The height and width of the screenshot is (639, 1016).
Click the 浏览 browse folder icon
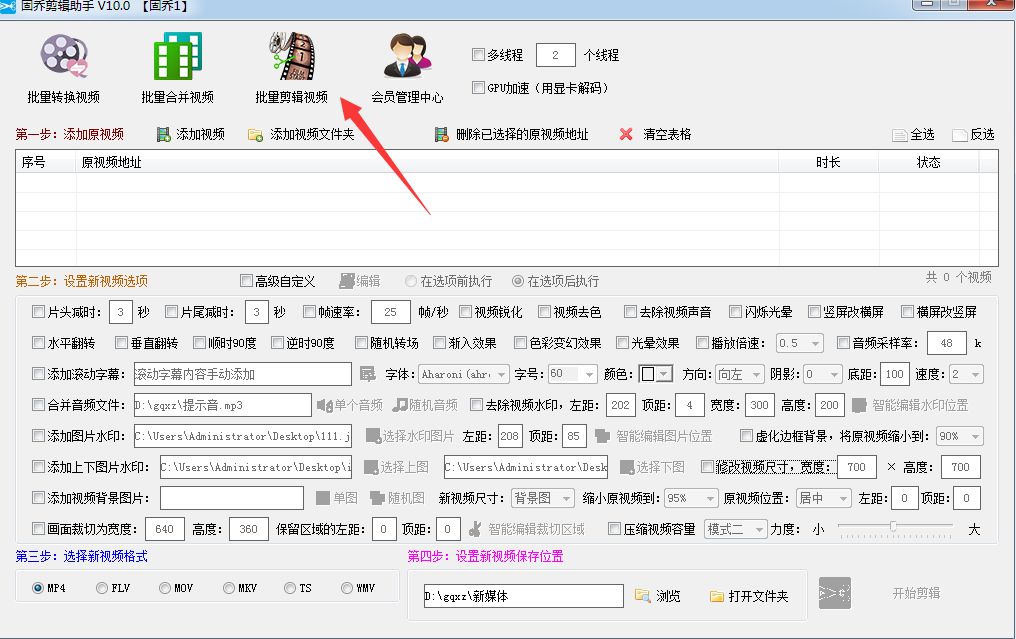642,596
